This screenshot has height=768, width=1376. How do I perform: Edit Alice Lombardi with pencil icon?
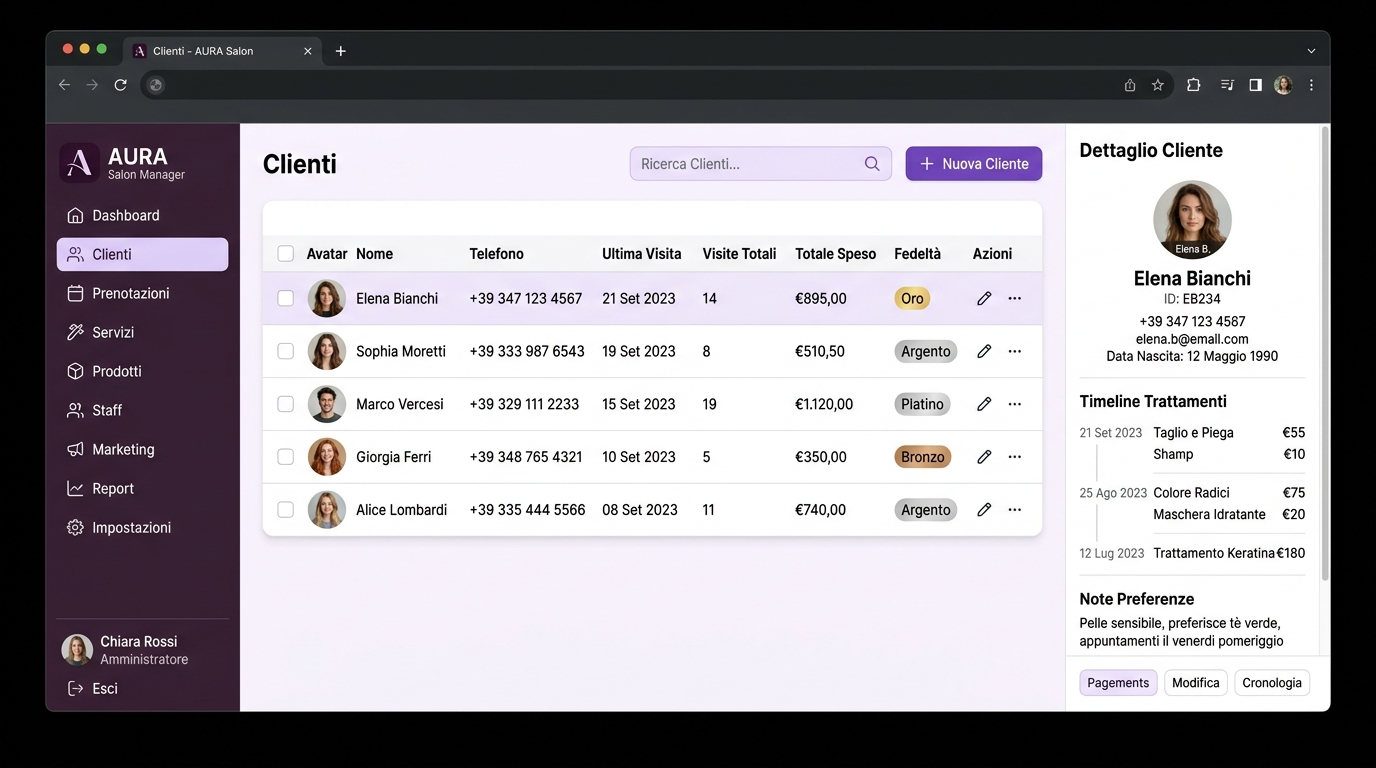pos(984,510)
